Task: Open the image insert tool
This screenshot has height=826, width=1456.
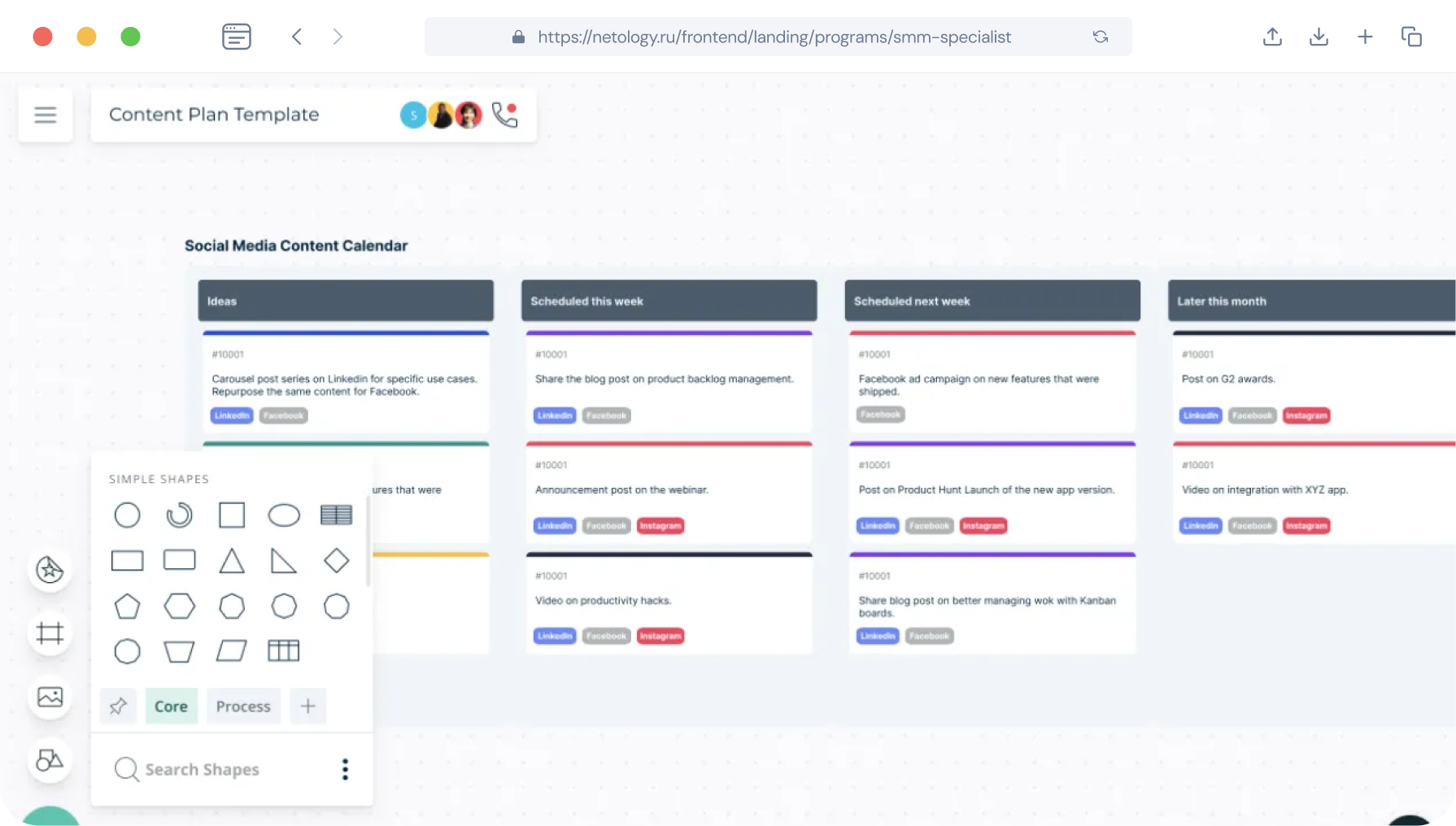Action: [x=50, y=697]
